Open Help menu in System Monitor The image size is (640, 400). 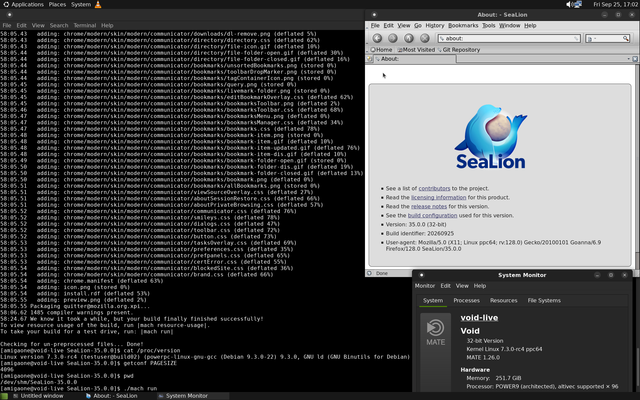point(480,286)
